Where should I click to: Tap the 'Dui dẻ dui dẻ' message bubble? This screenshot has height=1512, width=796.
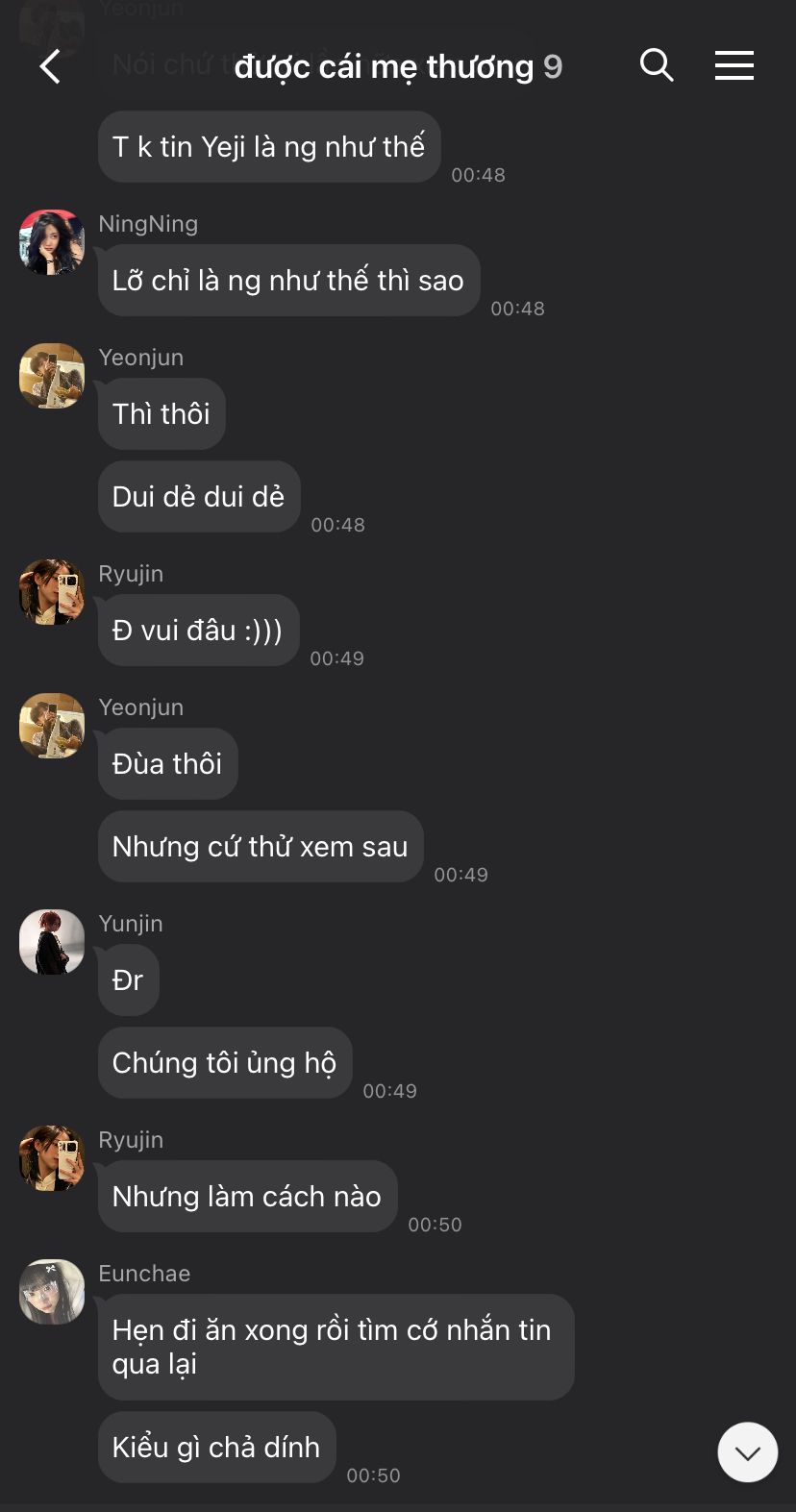pos(199,497)
